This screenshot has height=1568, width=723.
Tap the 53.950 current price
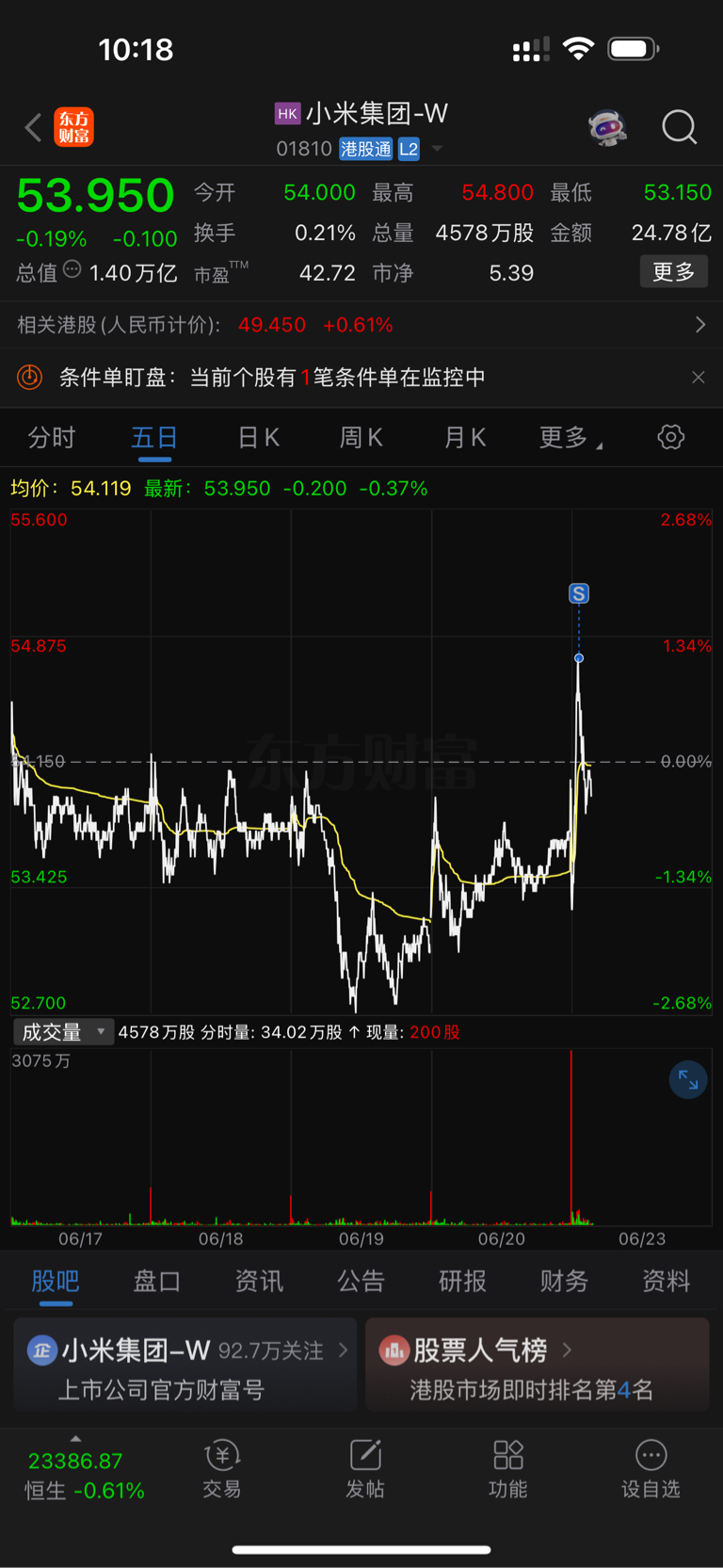click(95, 196)
